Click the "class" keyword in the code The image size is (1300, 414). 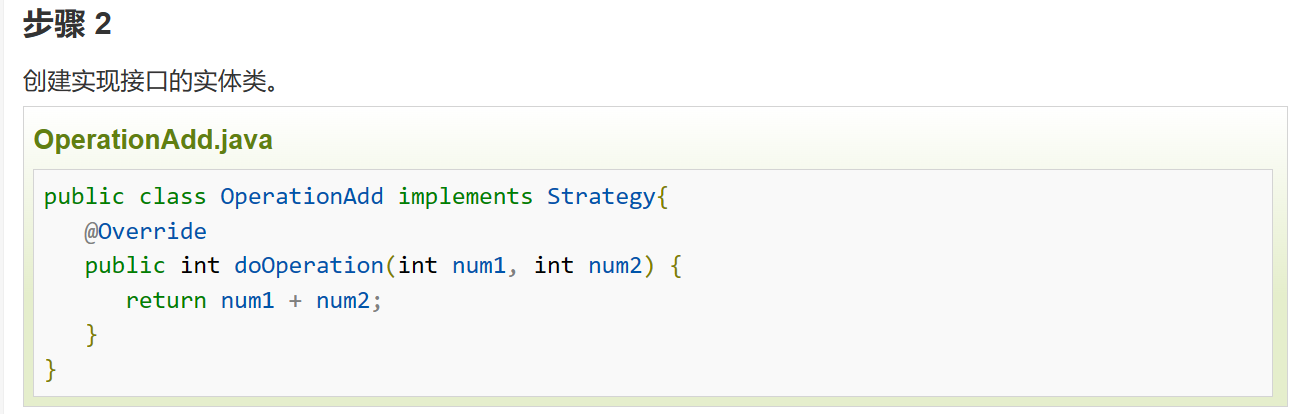coord(172,197)
